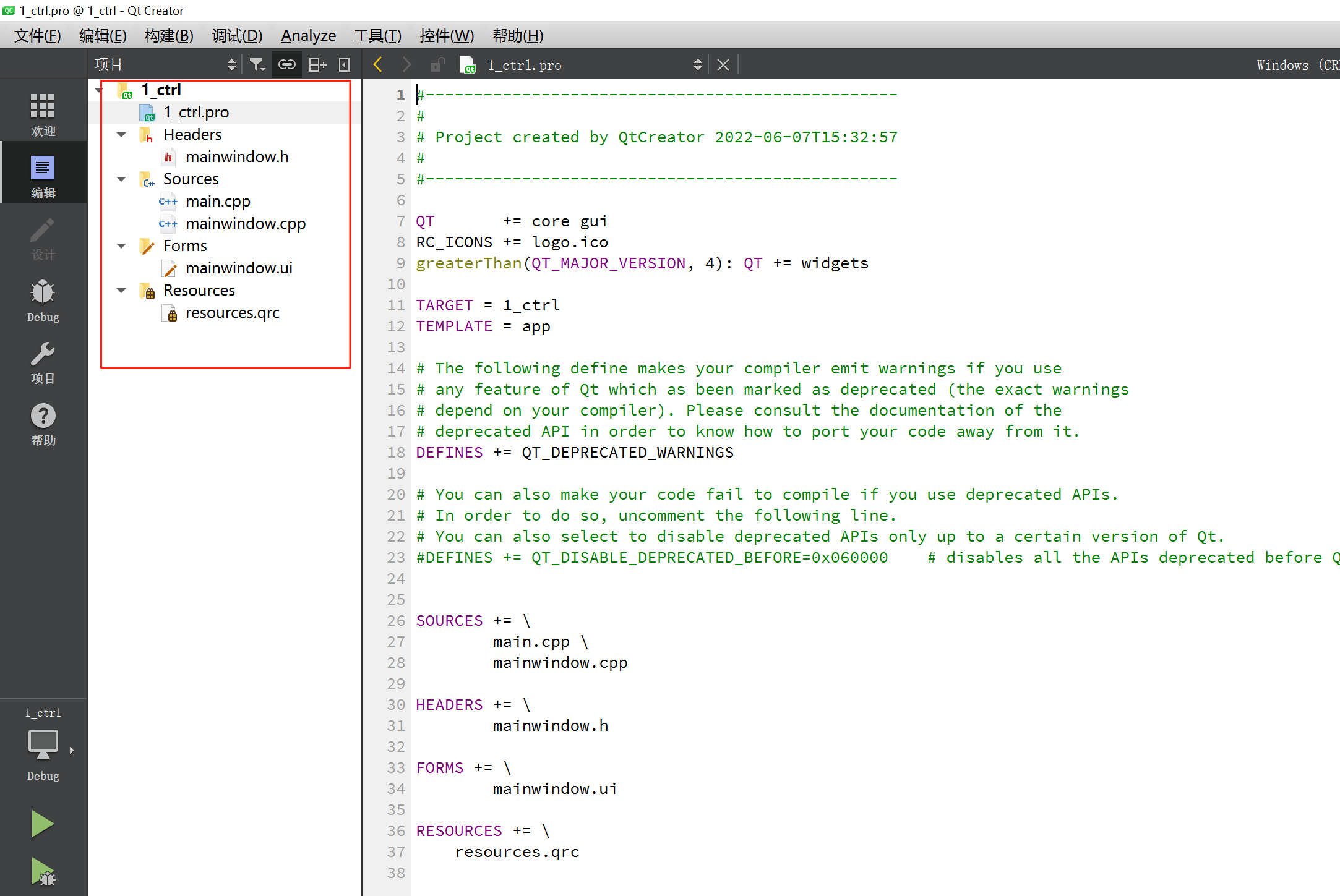
Task: Click the Windows (CRLF) line ending selector
Action: coord(1297,65)
